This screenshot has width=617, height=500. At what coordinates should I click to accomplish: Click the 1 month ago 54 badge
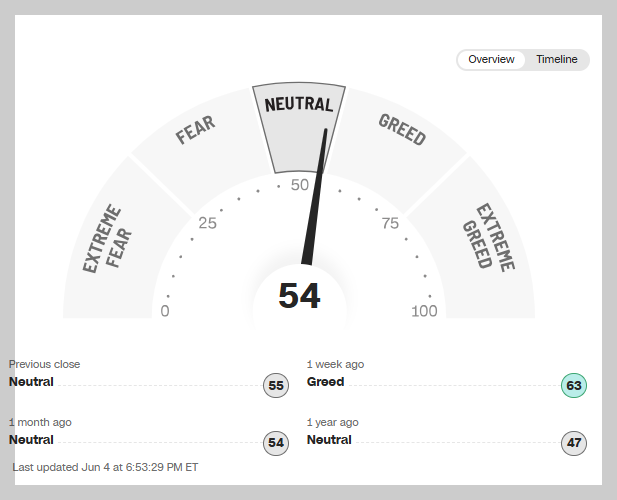point(276,443)
